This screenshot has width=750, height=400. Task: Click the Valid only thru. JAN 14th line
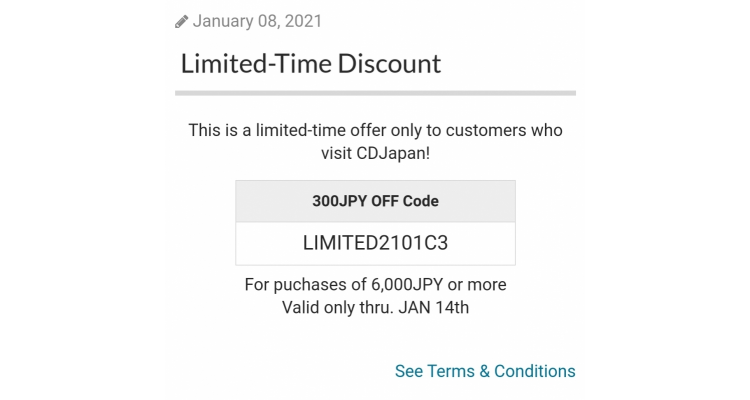tap(375, 308)
